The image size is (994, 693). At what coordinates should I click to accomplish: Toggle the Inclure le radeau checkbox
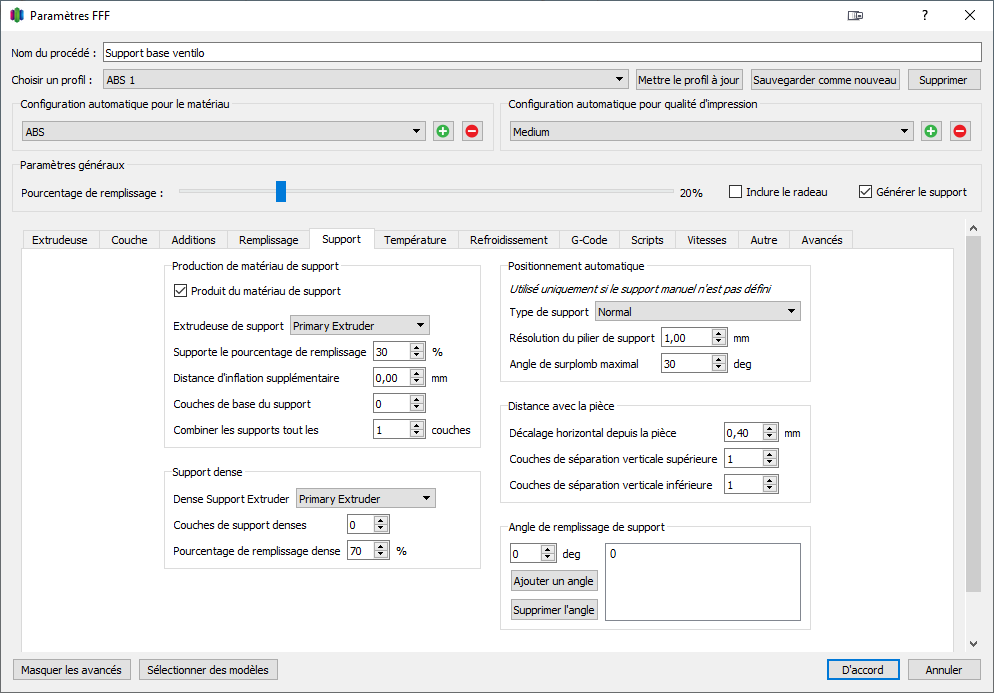(736, 192)
